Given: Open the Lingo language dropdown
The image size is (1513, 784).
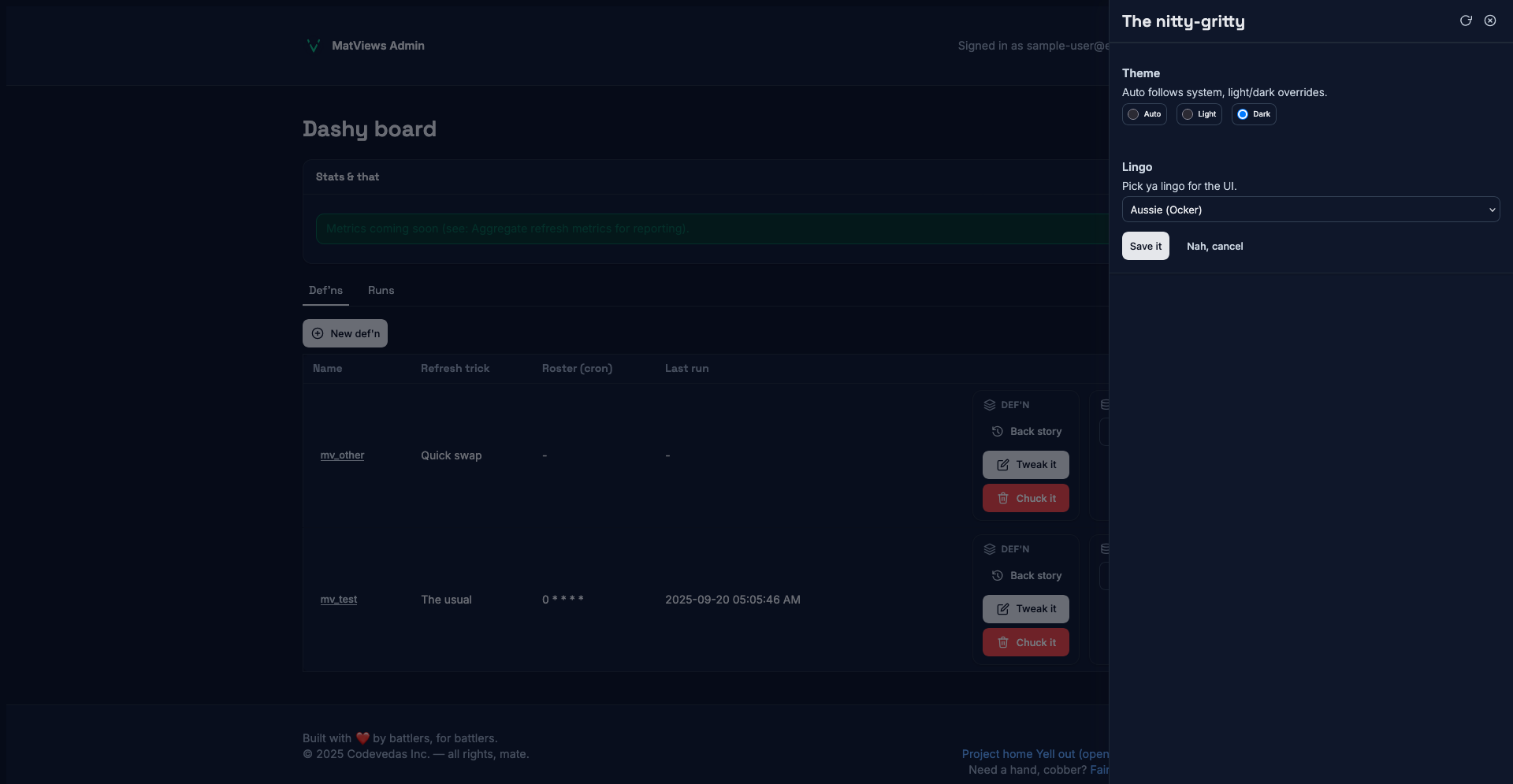Looking at the screenshot, I should 1310,210.
